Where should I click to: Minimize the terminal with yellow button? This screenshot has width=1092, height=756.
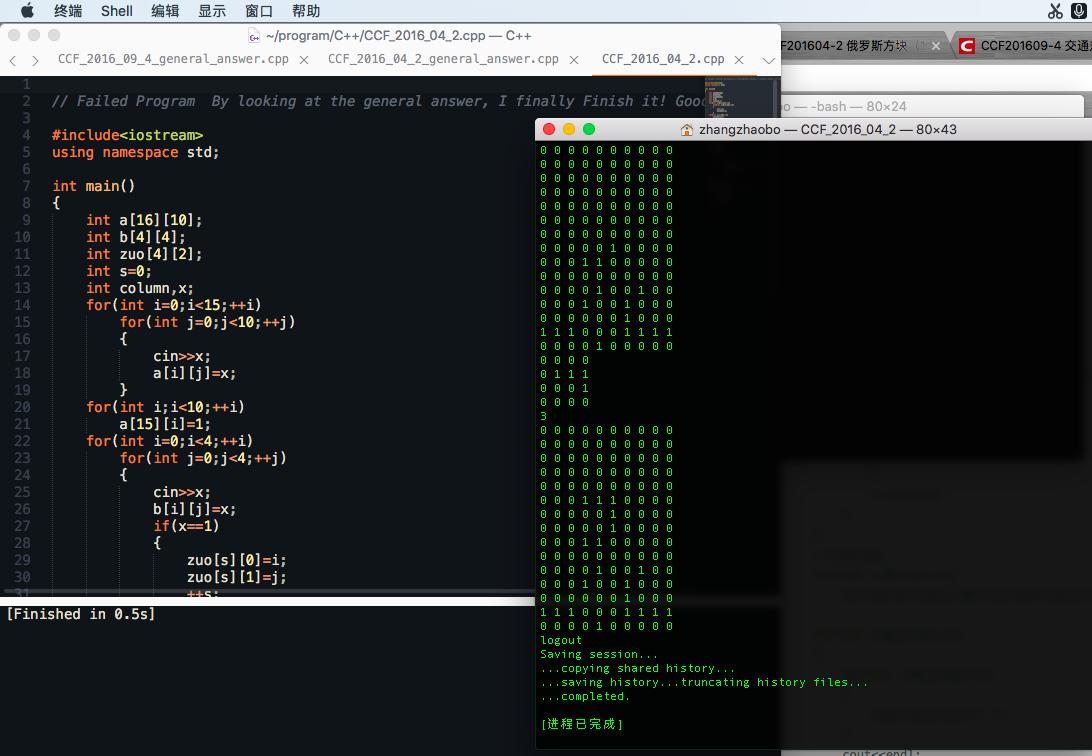[x=569, y=129]
